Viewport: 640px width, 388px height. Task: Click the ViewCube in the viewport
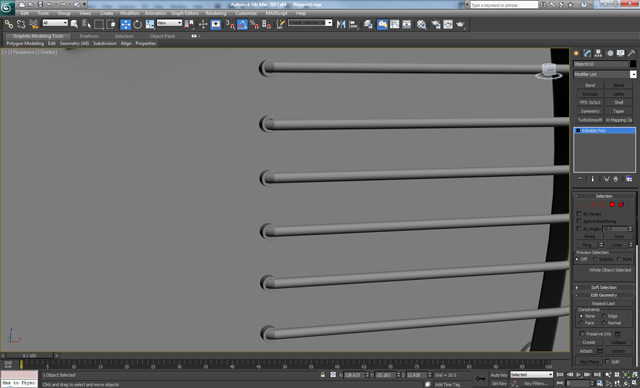coord(549,71)
